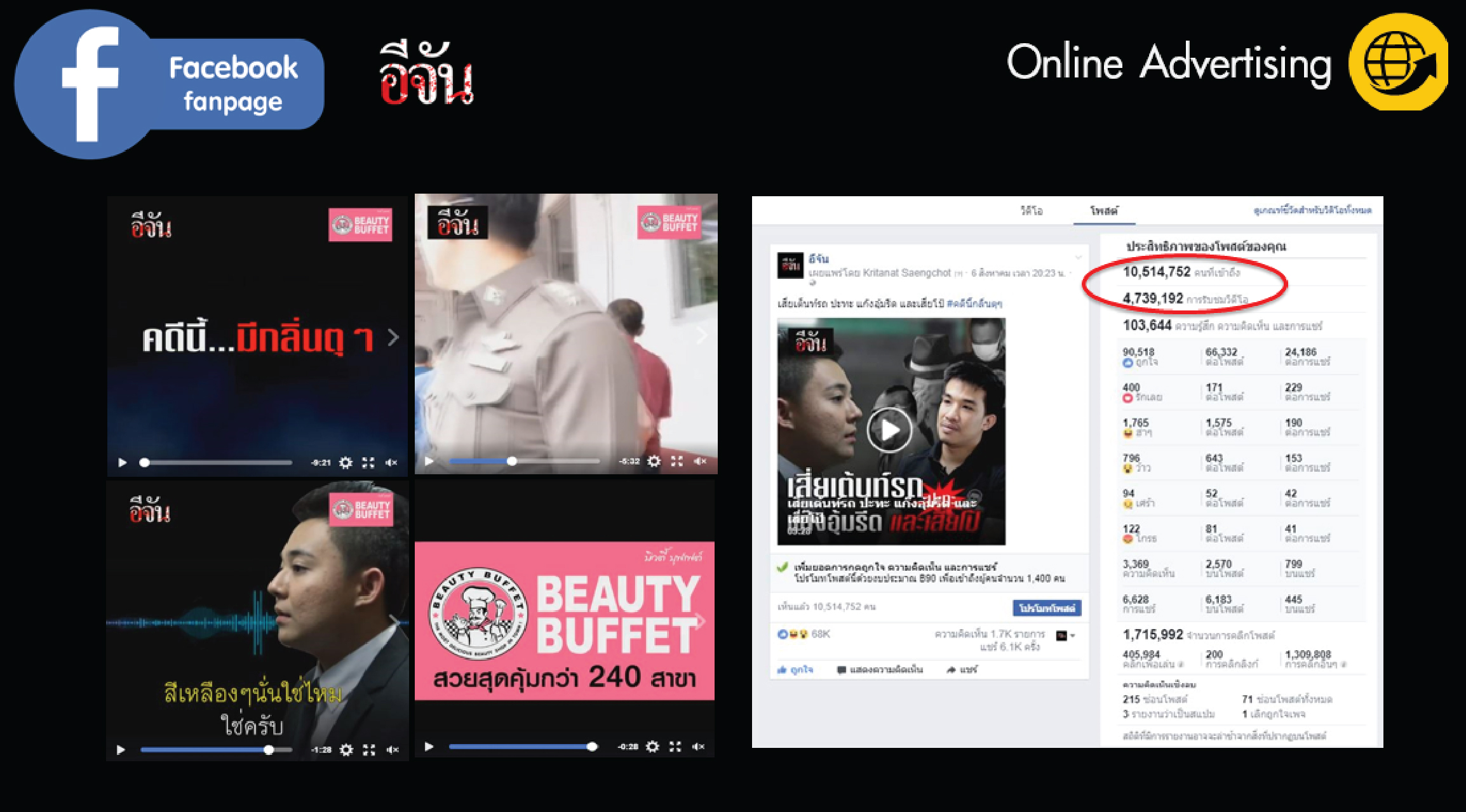This screenshot has width=1466, height=812.
Task: Click the Sad reaction icon next to 94
Action: 1127,504
